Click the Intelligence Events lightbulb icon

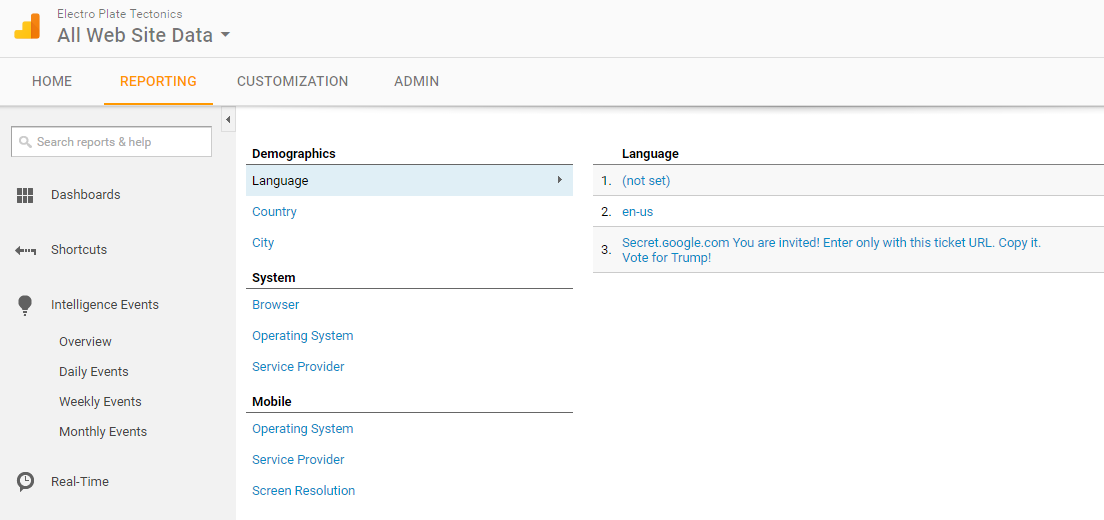click(25, 306)
